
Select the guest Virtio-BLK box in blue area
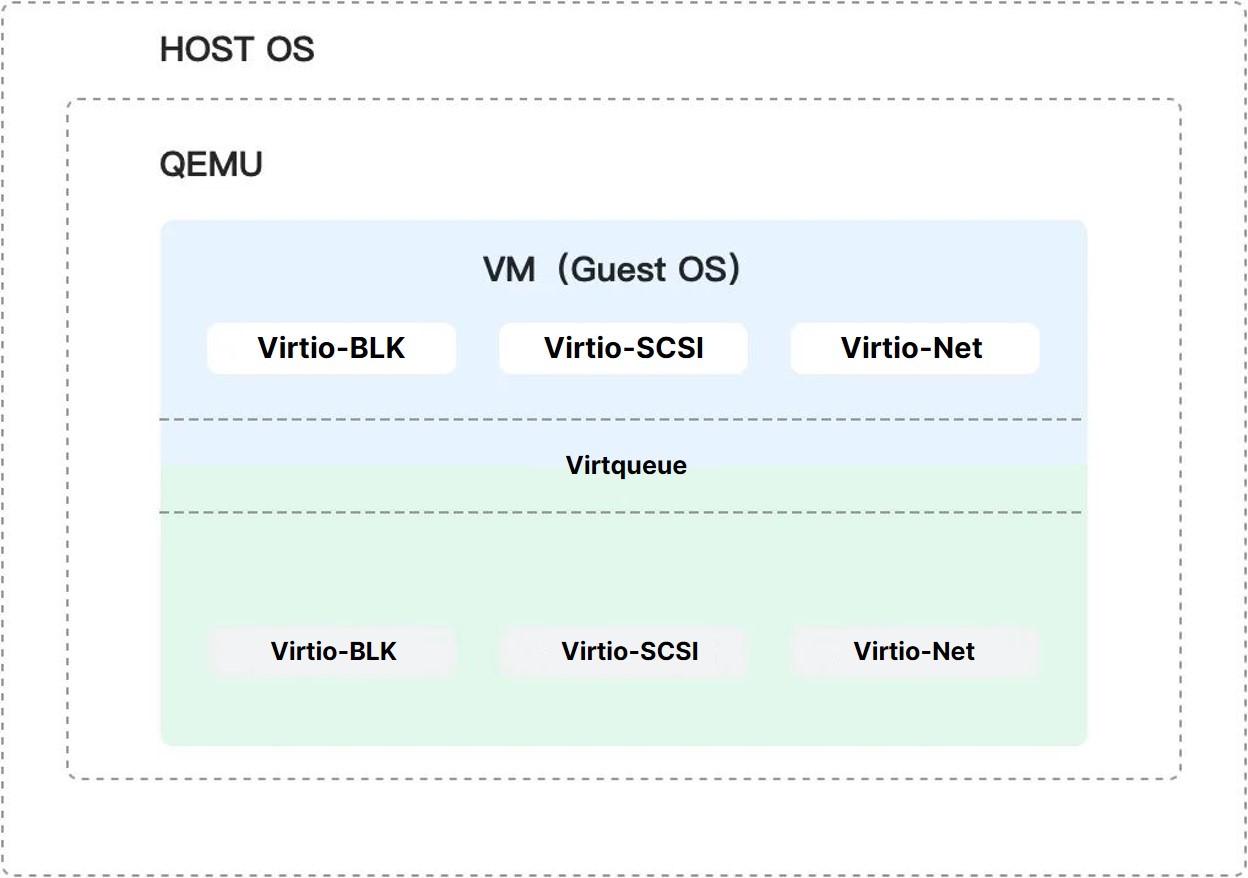tap(331, 348)
